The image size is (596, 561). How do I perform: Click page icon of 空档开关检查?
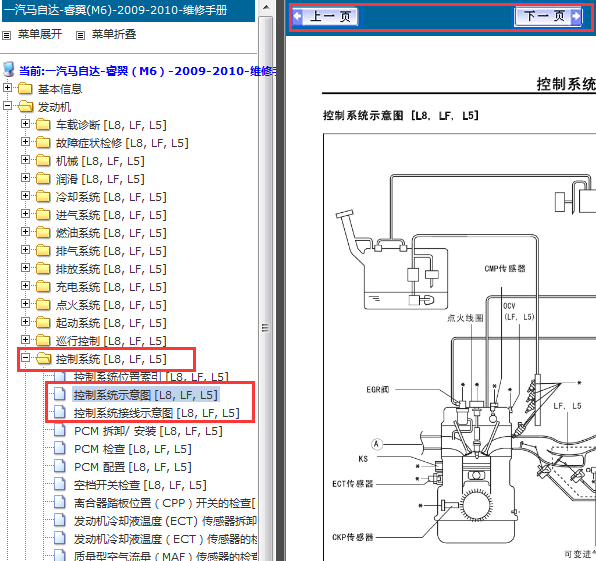coord(60,484)
